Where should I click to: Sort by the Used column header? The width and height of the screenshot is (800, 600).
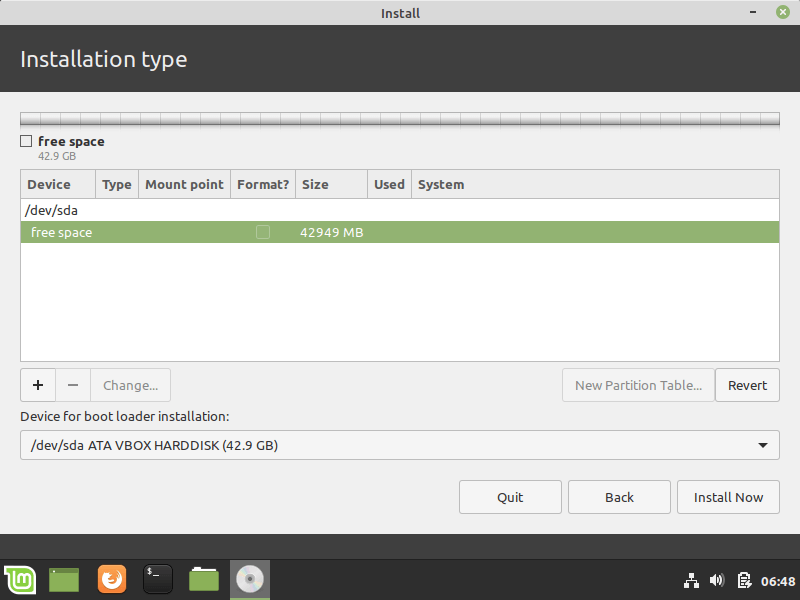coord(389,184)
